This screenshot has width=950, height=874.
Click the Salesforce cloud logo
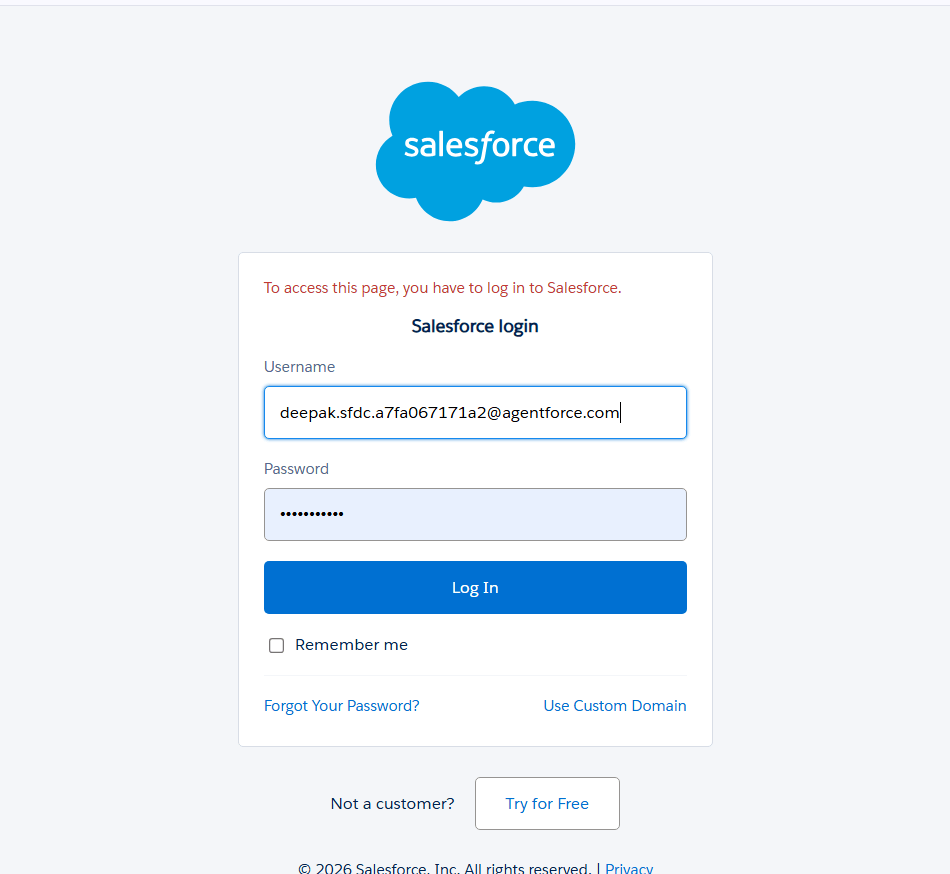(x=475, y=150)
